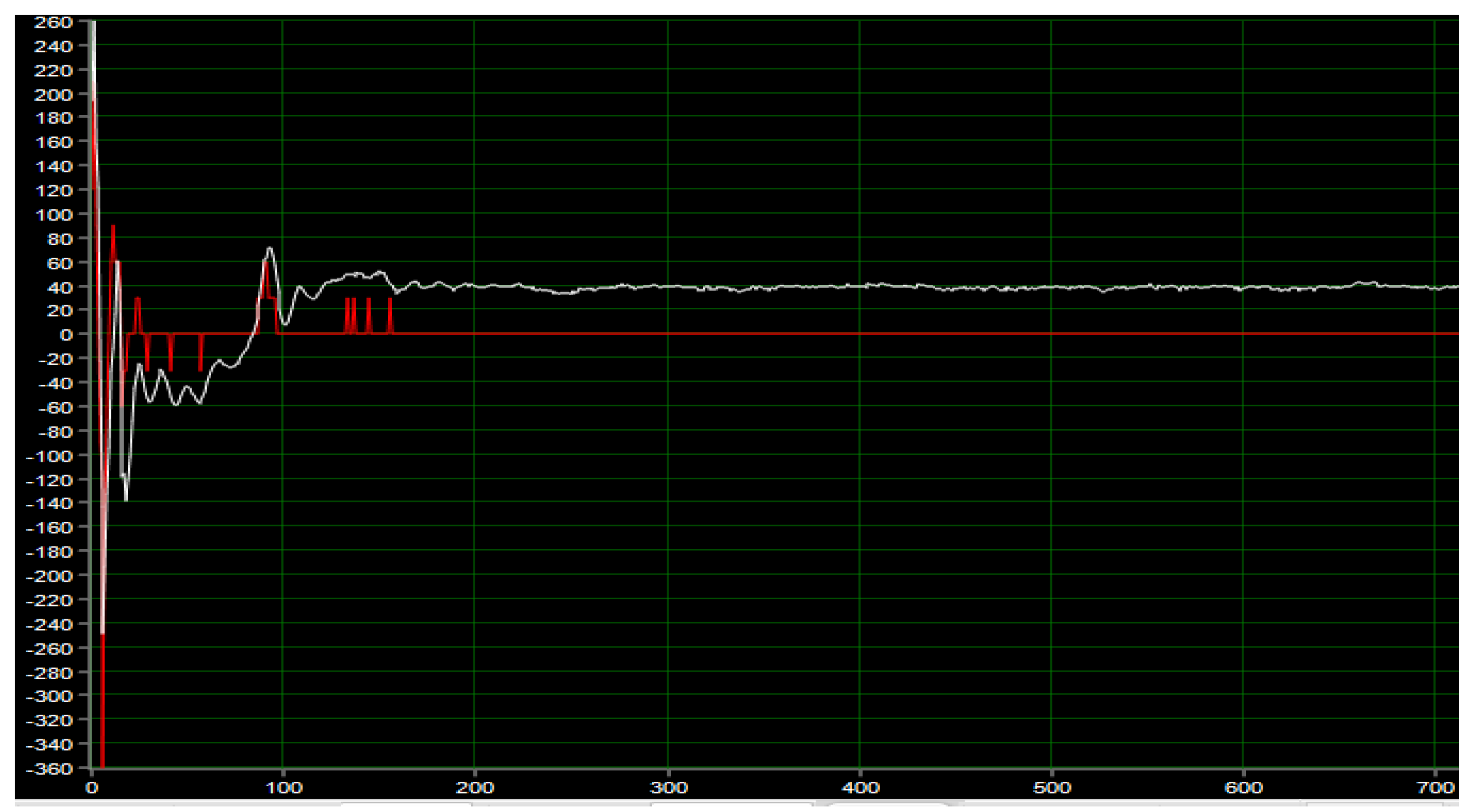Click the 260 label on y-axis
1475x812 pixels.
tap(53, 22)
